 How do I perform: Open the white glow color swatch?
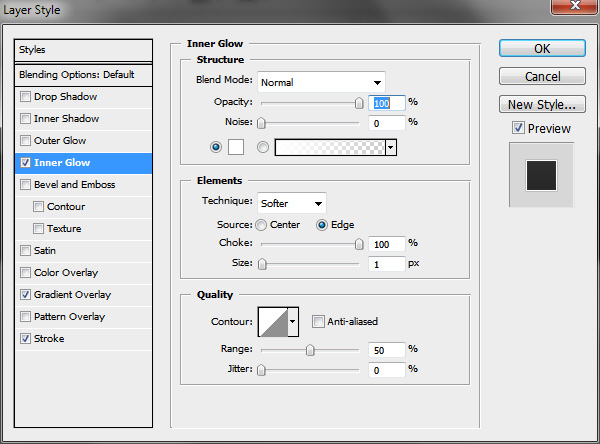click(236, 147)
